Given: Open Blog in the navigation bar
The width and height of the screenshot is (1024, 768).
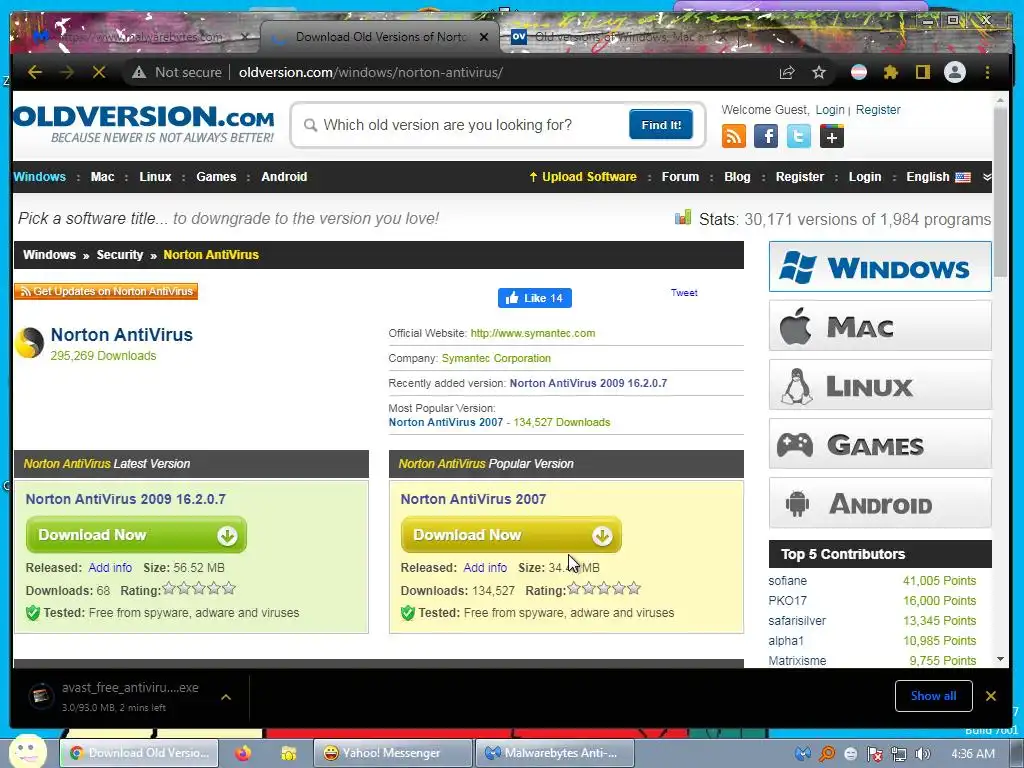Looking at the screenshot, I should pyautogui.click(x=737, y=177).
